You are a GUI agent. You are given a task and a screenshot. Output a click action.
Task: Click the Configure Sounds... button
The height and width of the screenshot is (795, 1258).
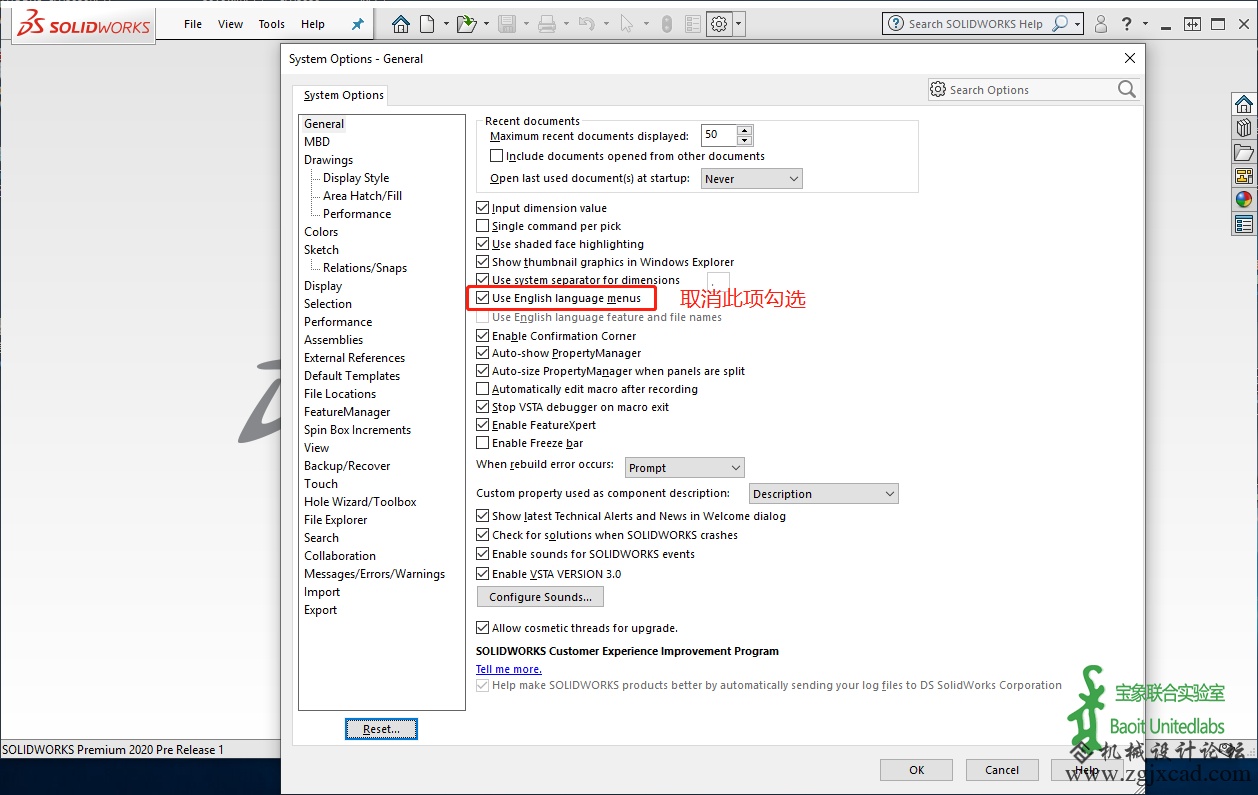(x=540, y=597)
